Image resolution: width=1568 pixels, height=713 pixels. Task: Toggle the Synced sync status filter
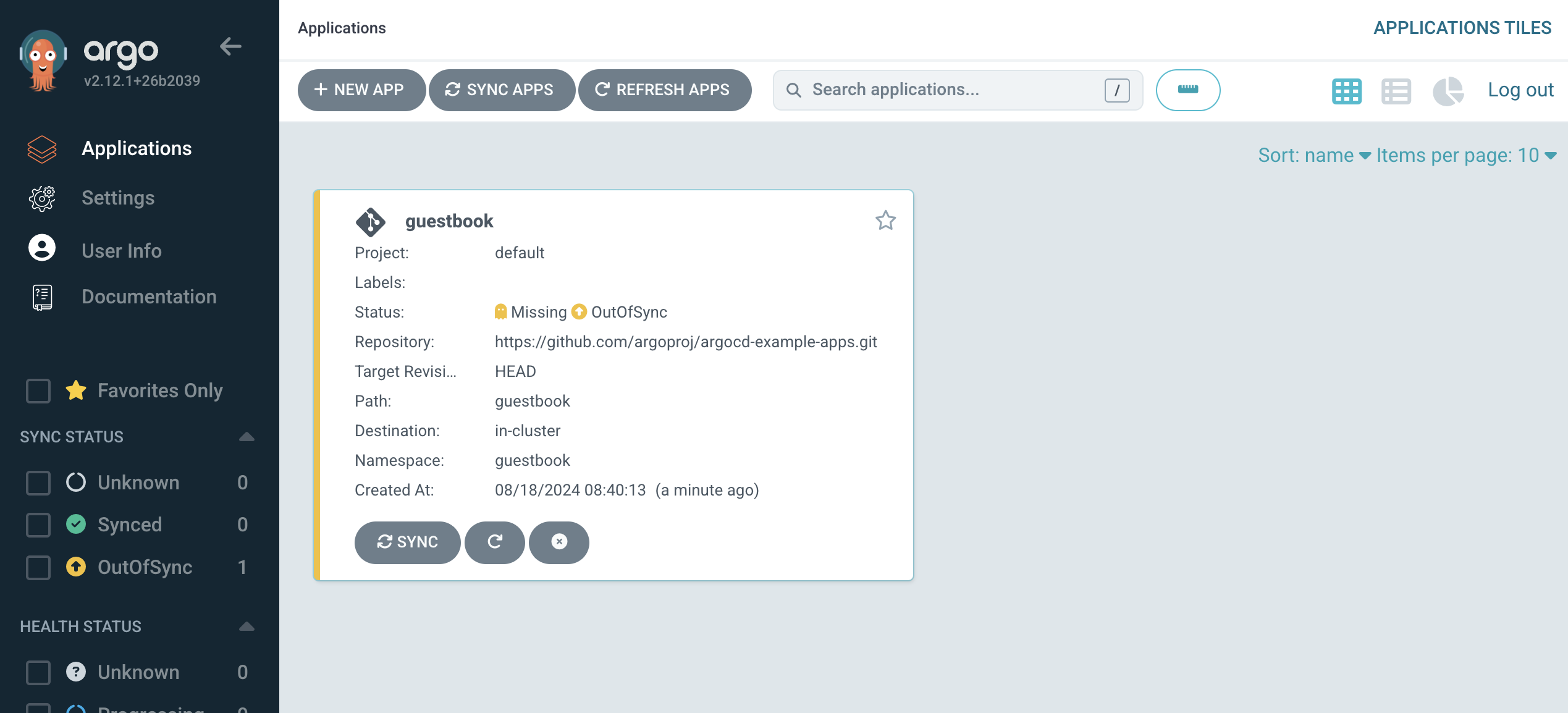[38, 525]
